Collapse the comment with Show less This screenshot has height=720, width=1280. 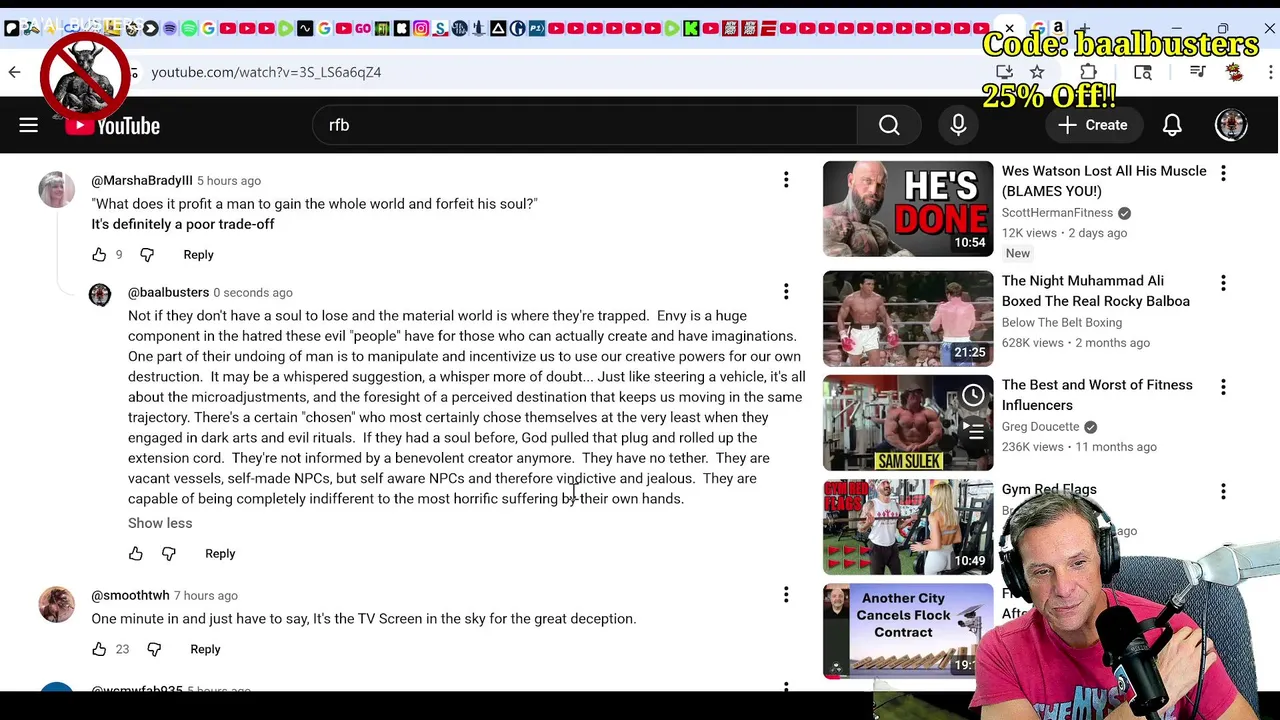point(160,523)
